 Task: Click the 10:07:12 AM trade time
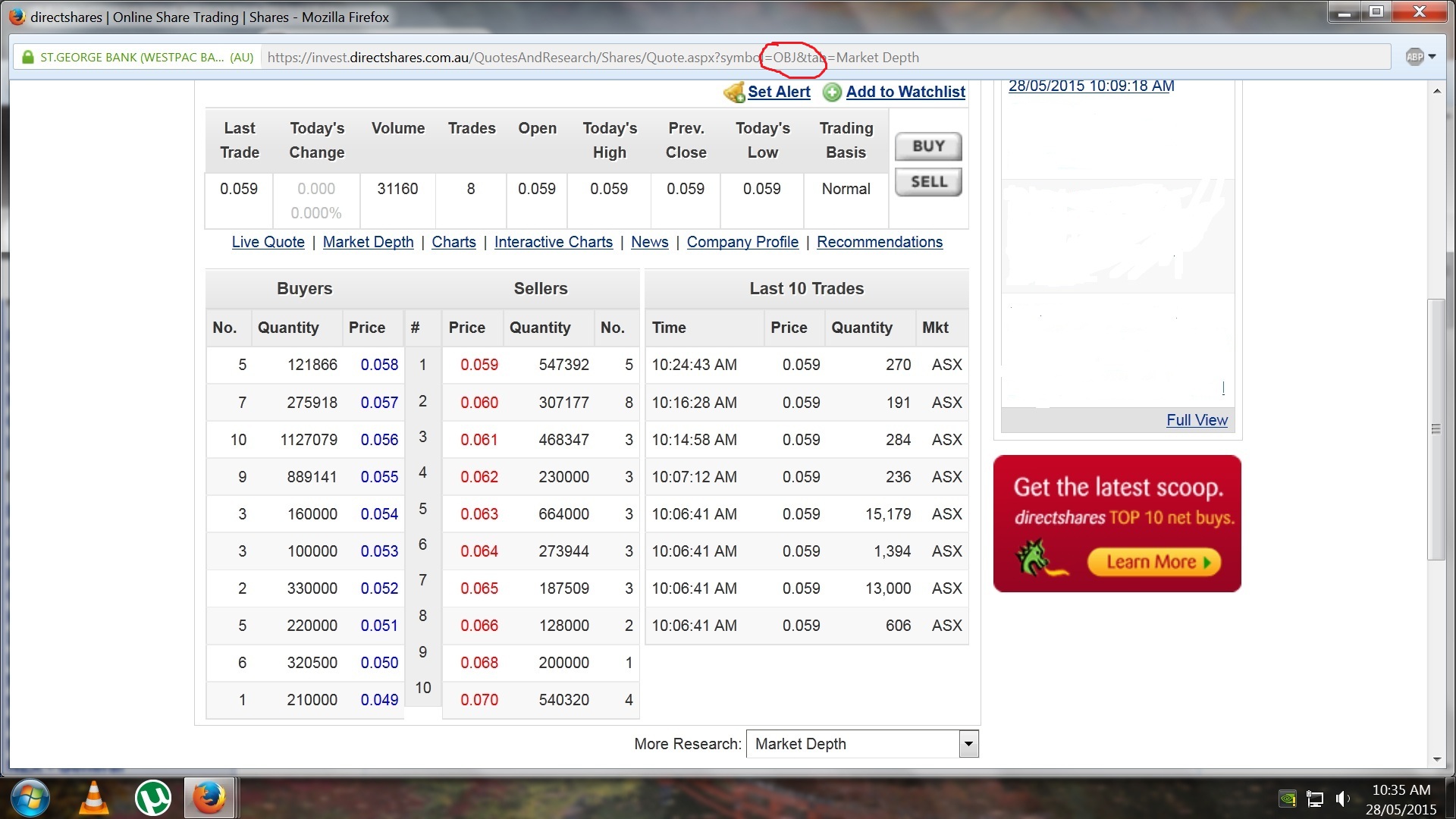click(x=694, y=477)
